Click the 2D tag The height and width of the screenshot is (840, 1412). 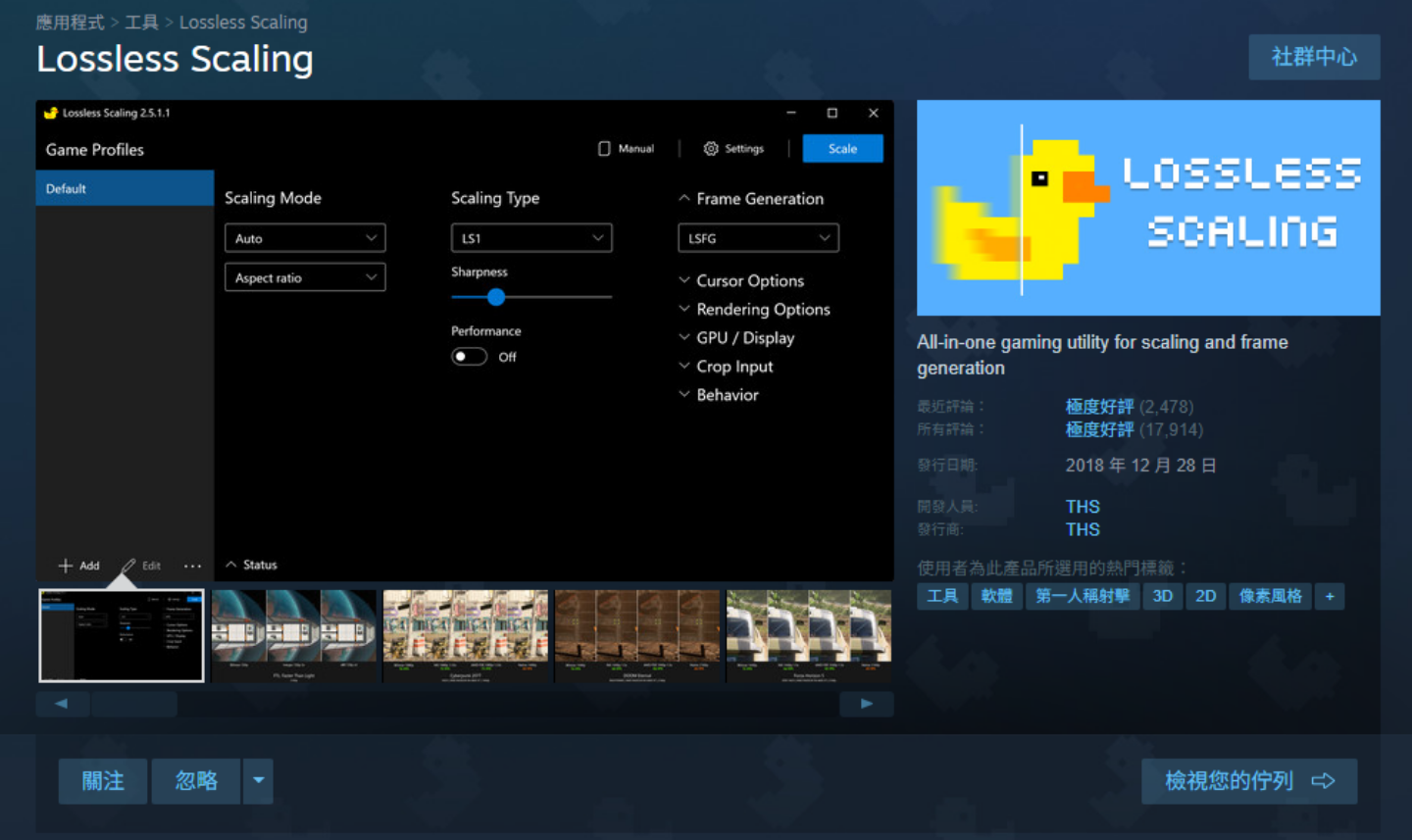pyautogui.click(x=1206, y=596)
